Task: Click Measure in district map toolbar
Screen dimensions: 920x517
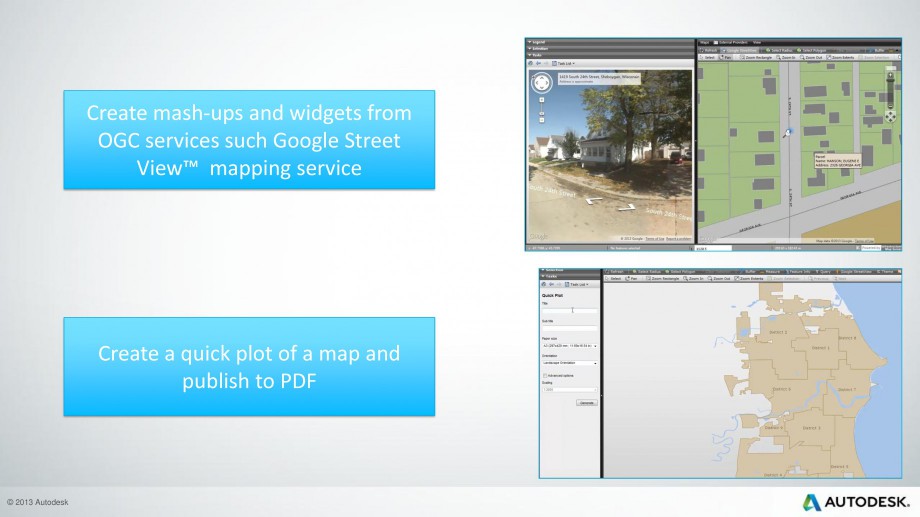Action: pos(770,272)
